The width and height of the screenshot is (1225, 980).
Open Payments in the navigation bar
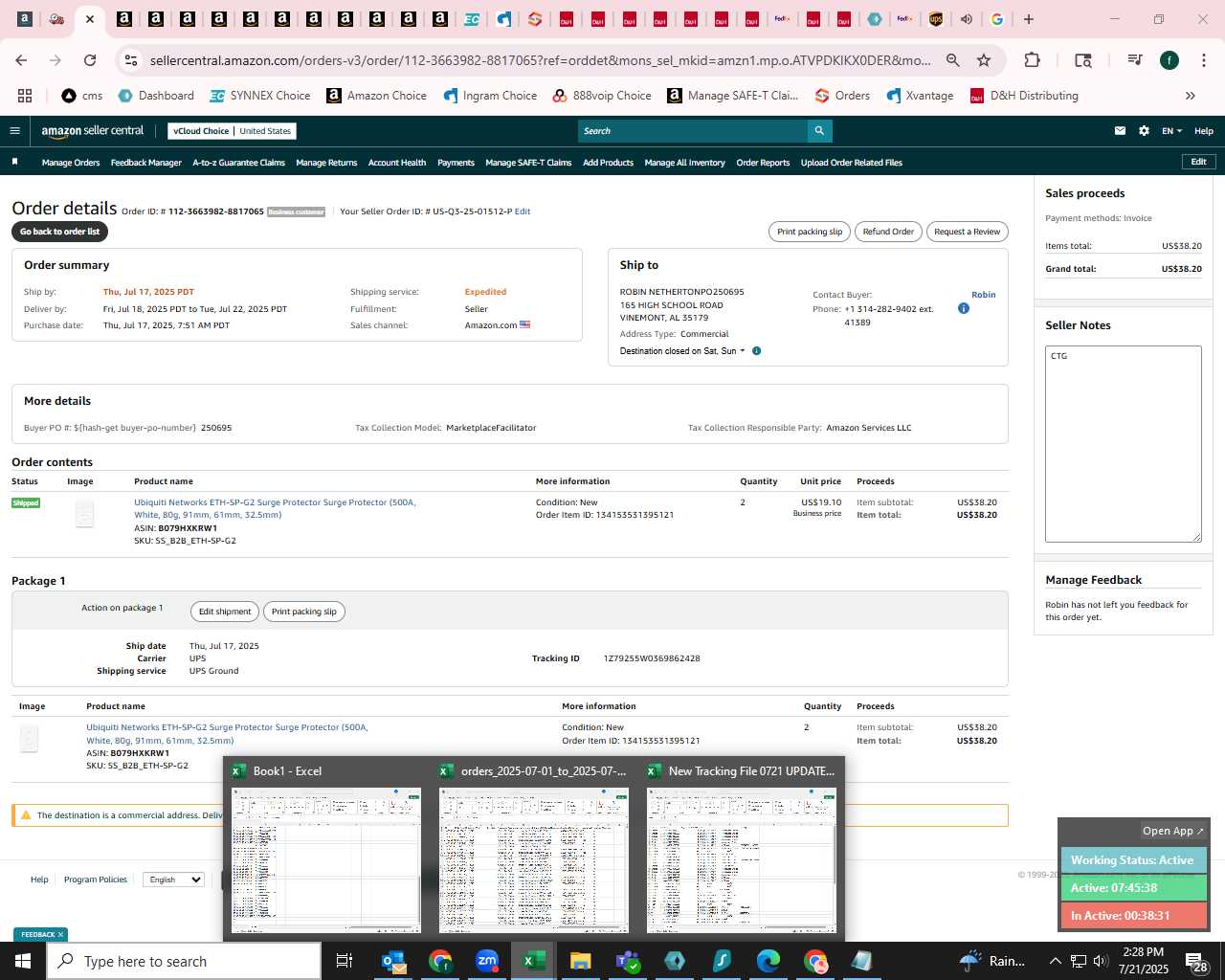click(456, 163)
